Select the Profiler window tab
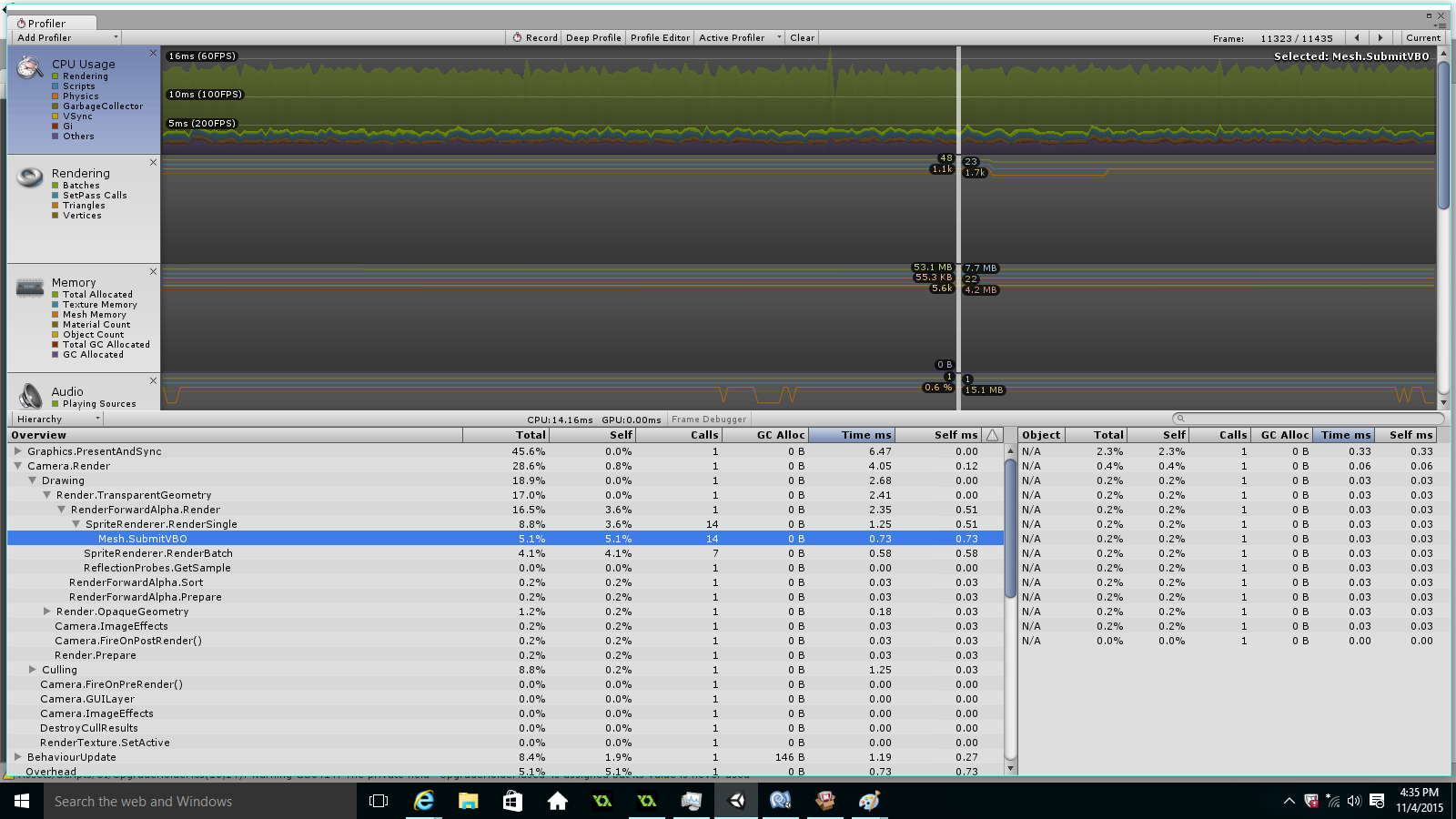1456x819 pixels. click(x=52, y=24)
